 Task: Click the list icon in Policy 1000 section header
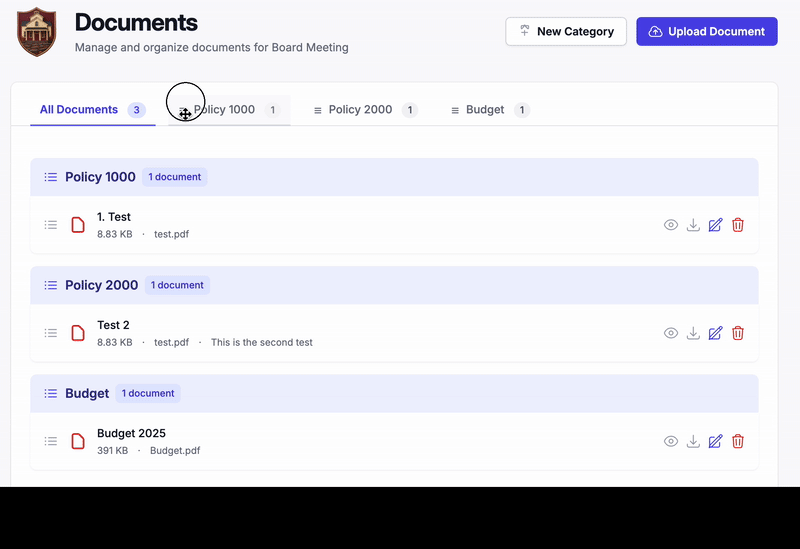[x=51, y=177]
